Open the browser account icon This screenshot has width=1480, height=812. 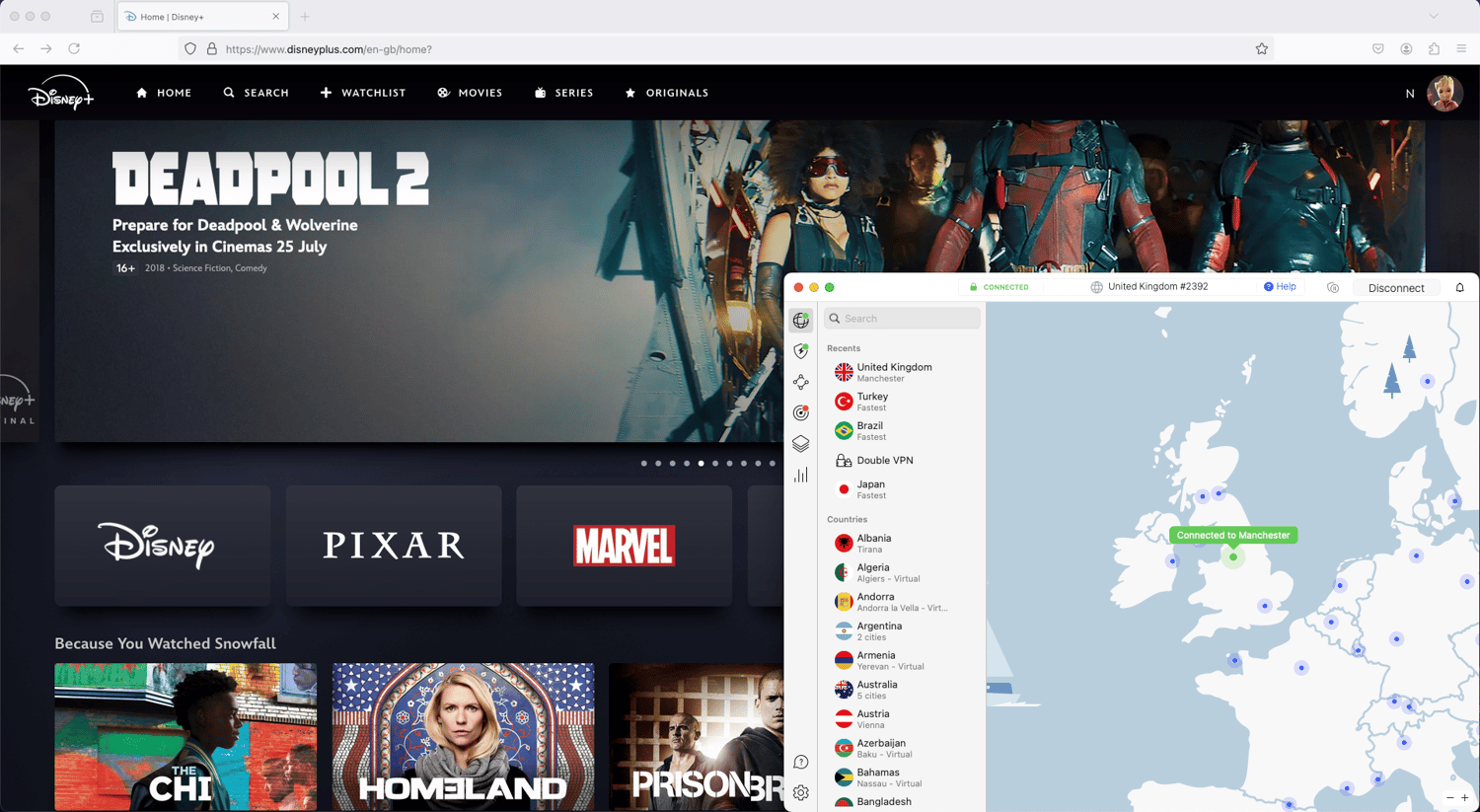1406,48
